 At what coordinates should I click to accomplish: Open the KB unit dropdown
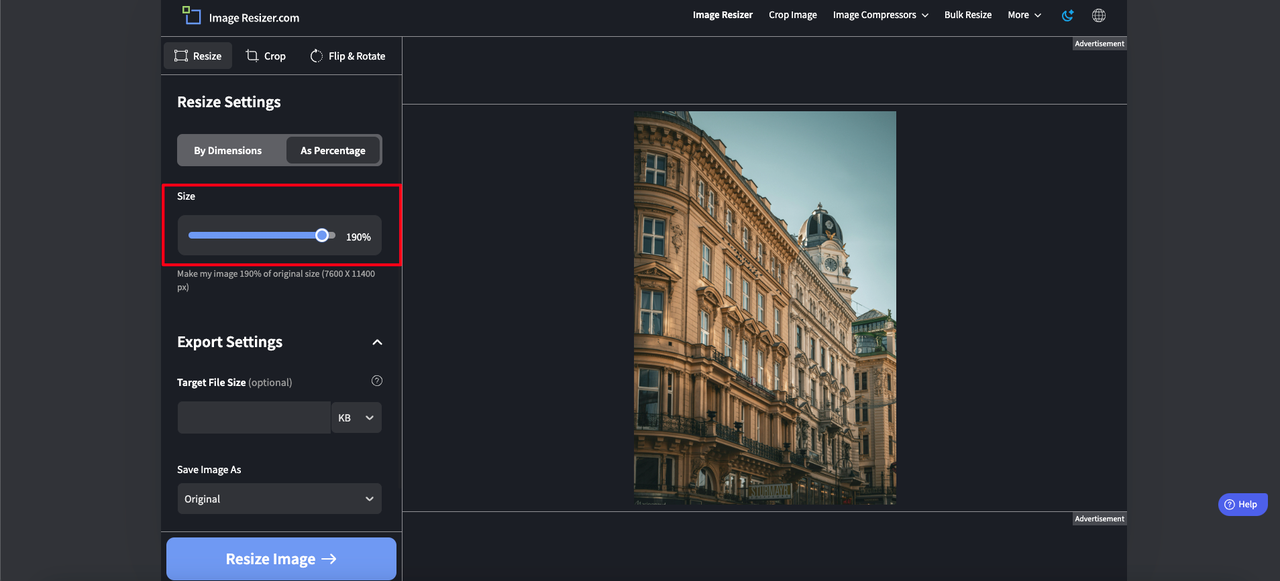[357, 418]
